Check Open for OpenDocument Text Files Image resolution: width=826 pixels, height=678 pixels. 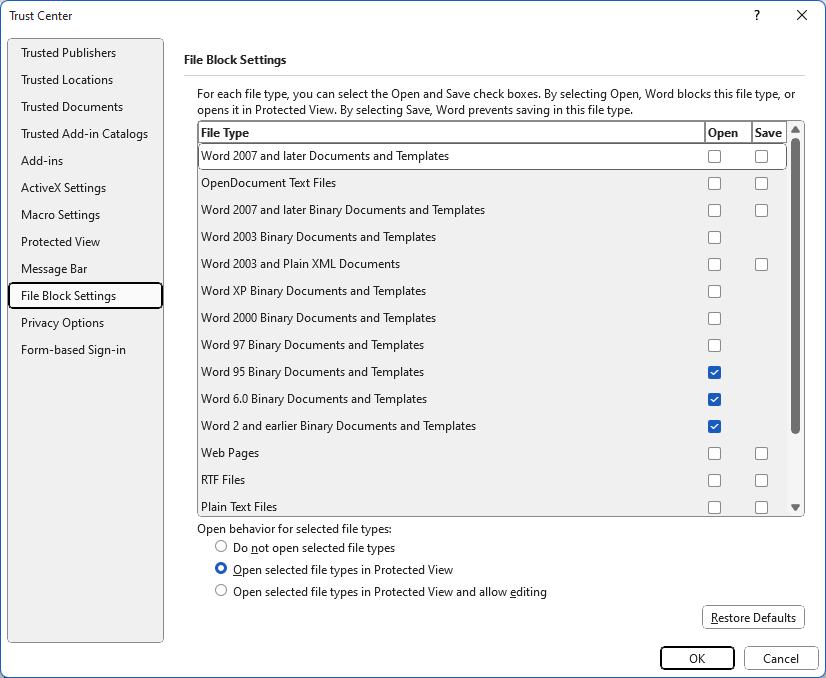[x=714, y=183]
